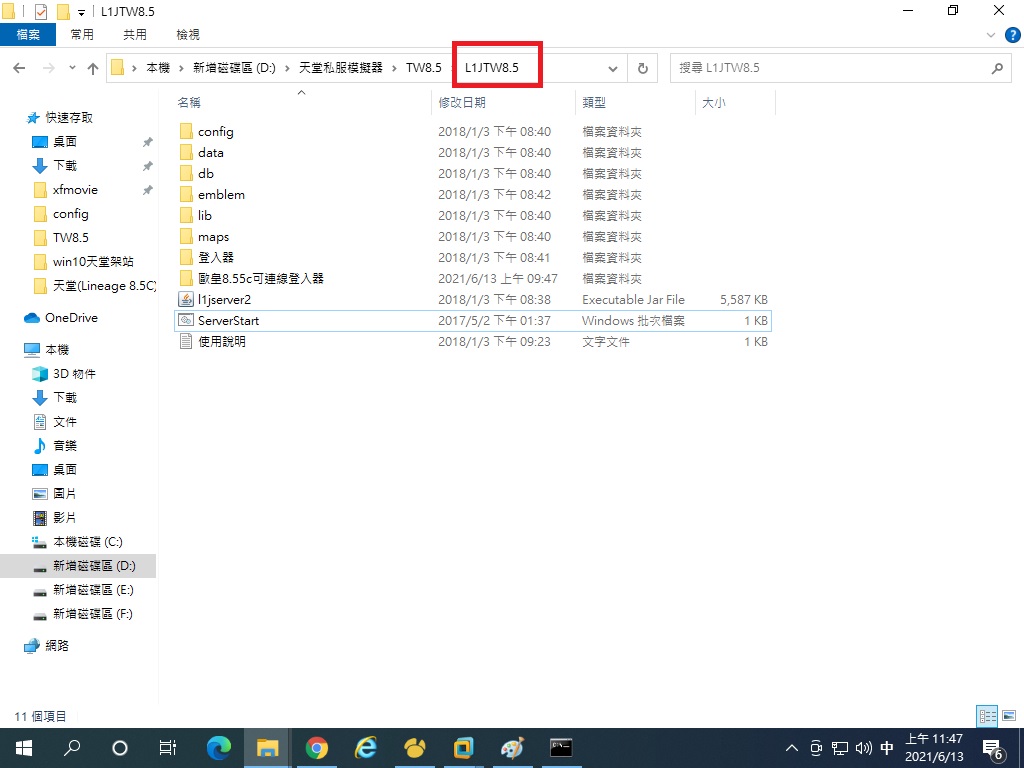Screen dimensions: 1024x768
Task: Click the TW8.5 breadcrumb
Action: (424, 68)
